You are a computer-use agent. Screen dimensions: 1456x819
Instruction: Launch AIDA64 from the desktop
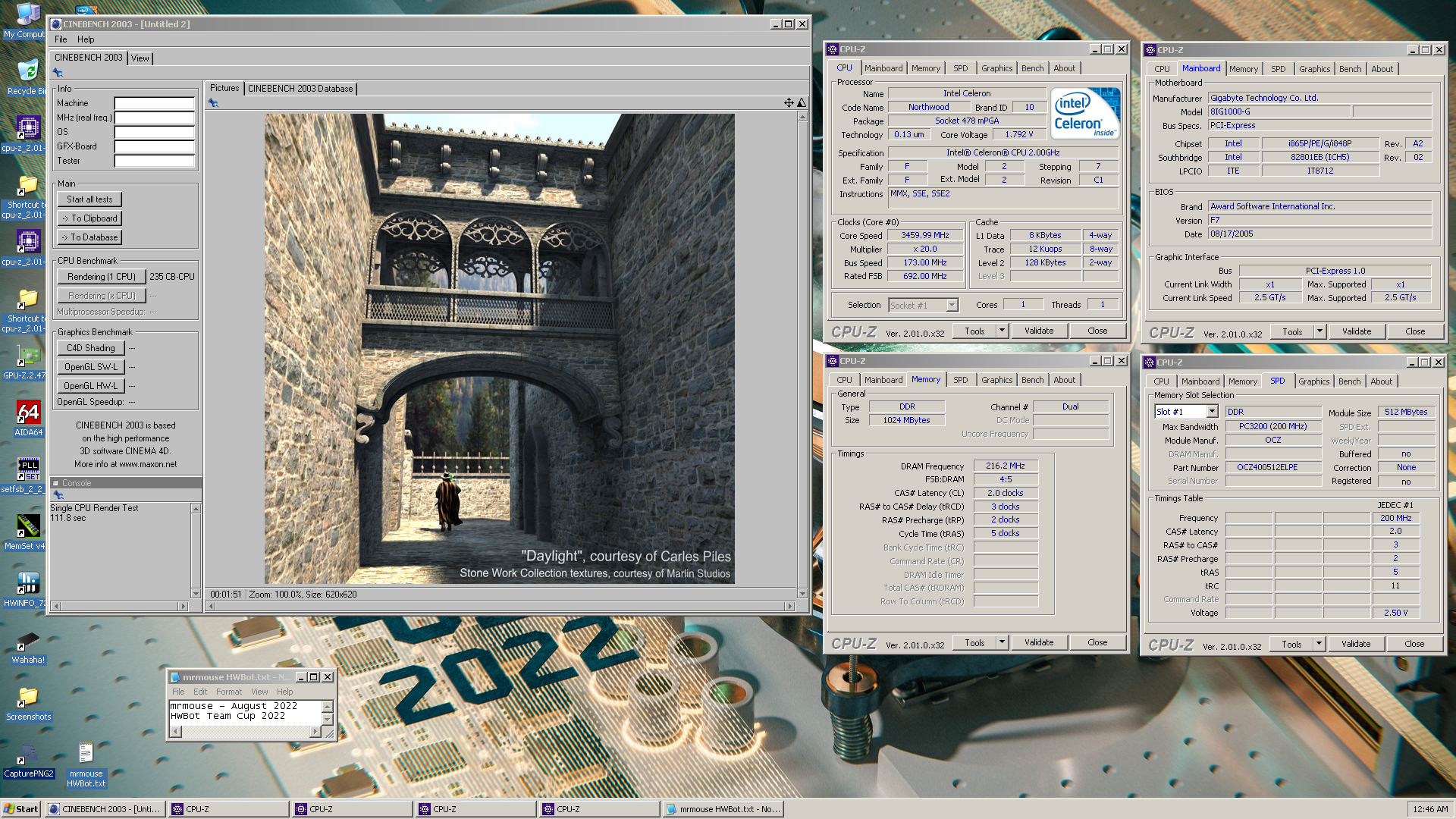pyautogui.click(x=29, y=419)
